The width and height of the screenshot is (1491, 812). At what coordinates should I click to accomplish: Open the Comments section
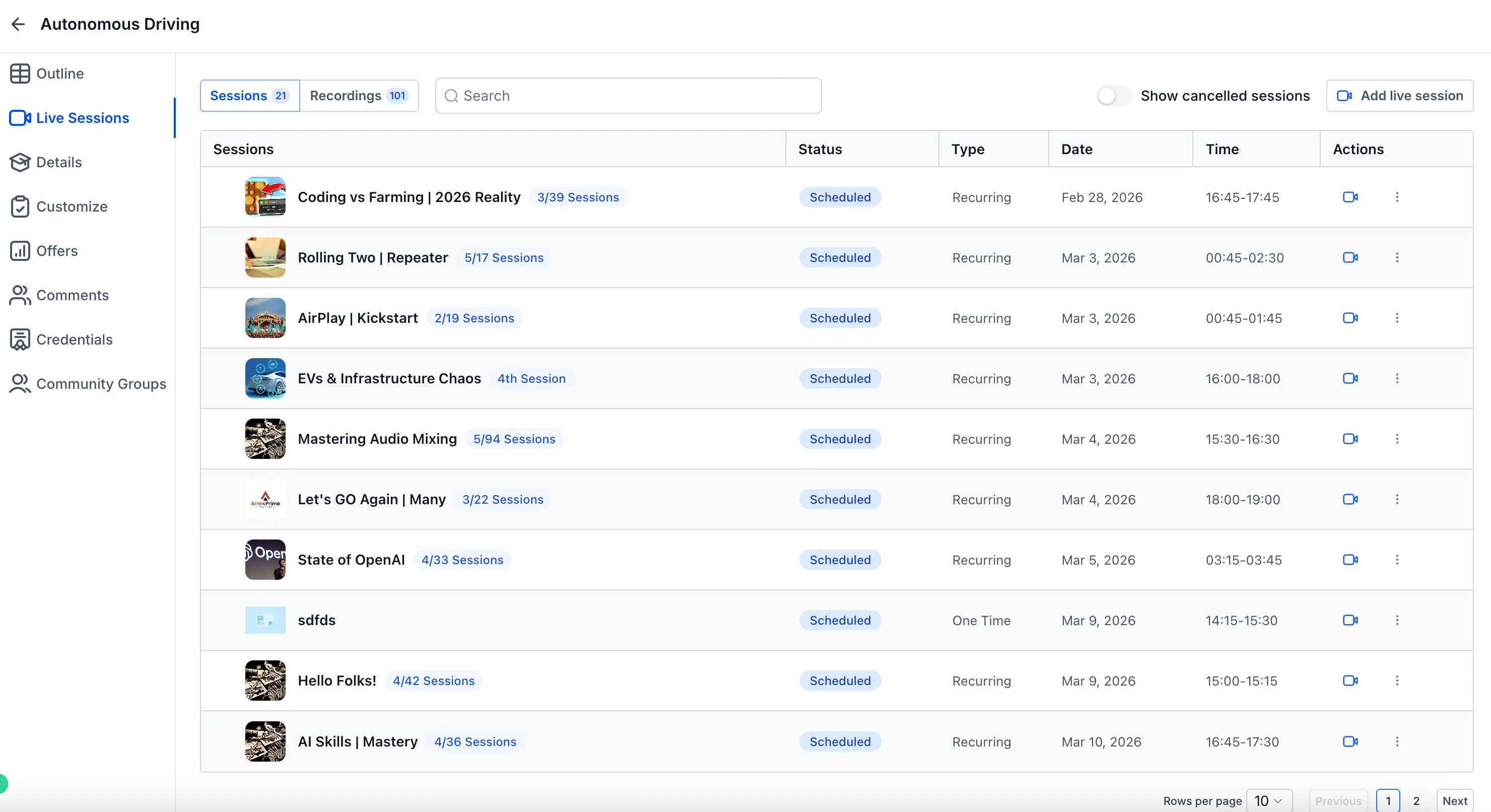(x=72, y=295)
